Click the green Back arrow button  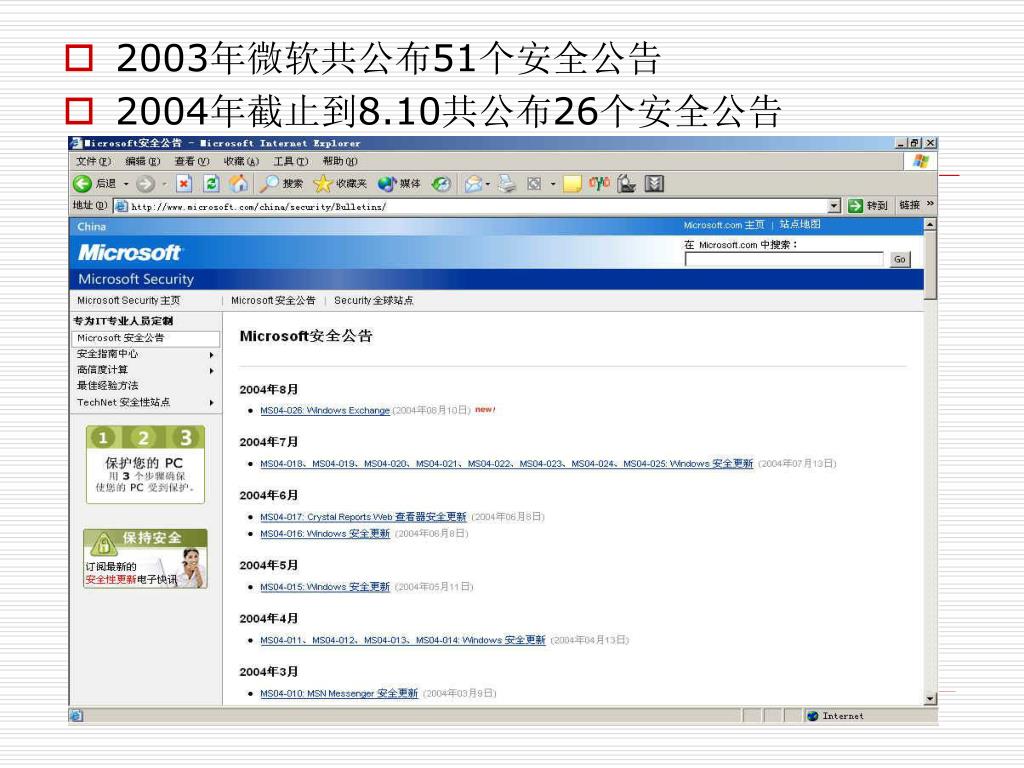pyautogui.click(x=82, y=184)
